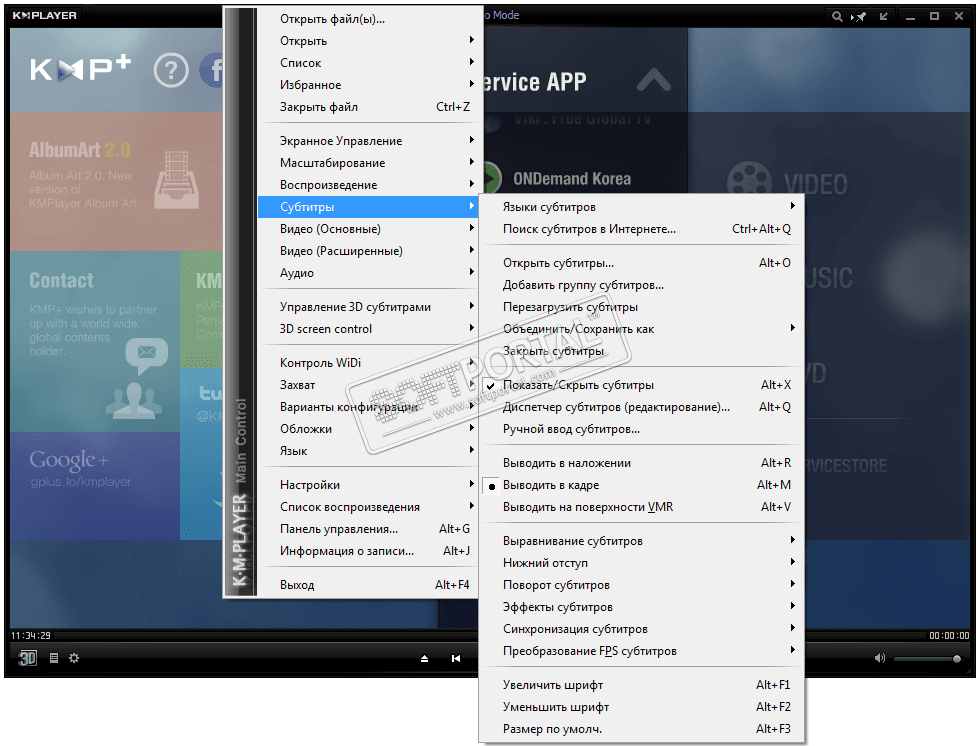Mute with the speaker icon
Image resolution: width=978 pixels, height=746 pixels.
879,658
